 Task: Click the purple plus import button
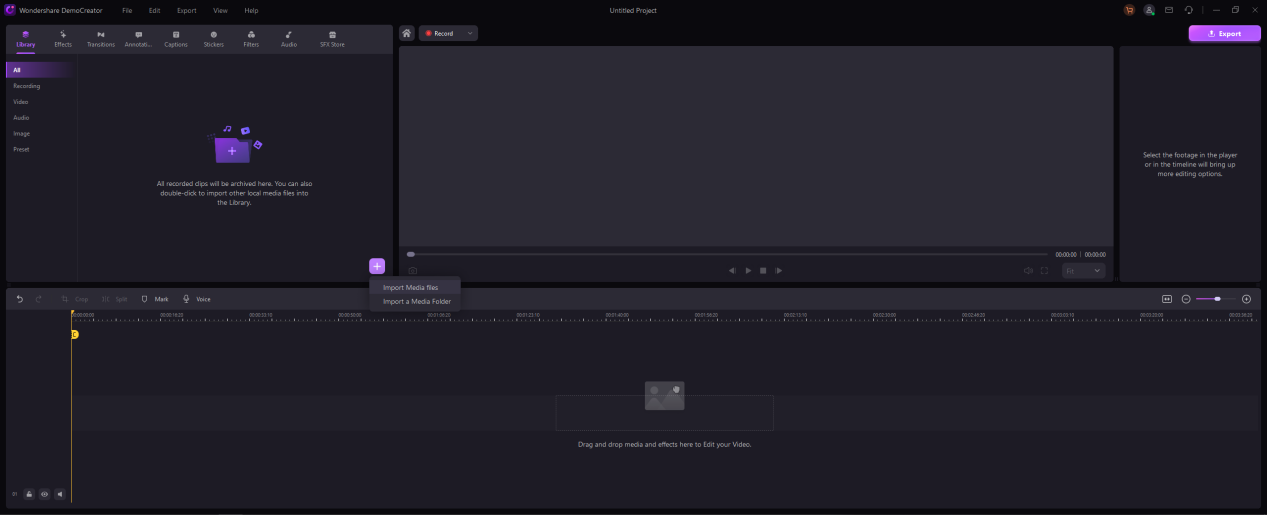point(377,266)
